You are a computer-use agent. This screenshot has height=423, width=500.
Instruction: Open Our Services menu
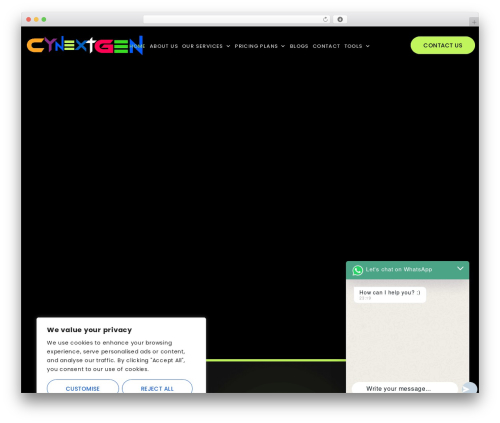click(202, 46)
